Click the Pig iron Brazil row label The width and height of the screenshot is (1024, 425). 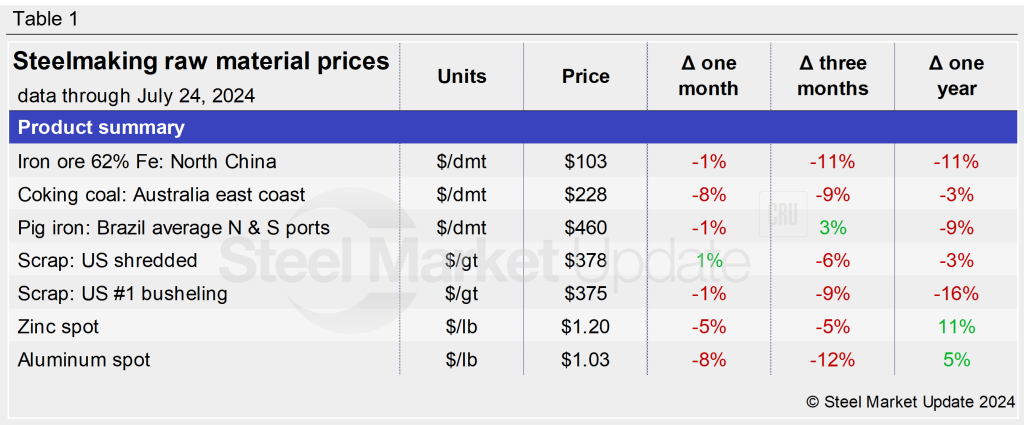174,227
